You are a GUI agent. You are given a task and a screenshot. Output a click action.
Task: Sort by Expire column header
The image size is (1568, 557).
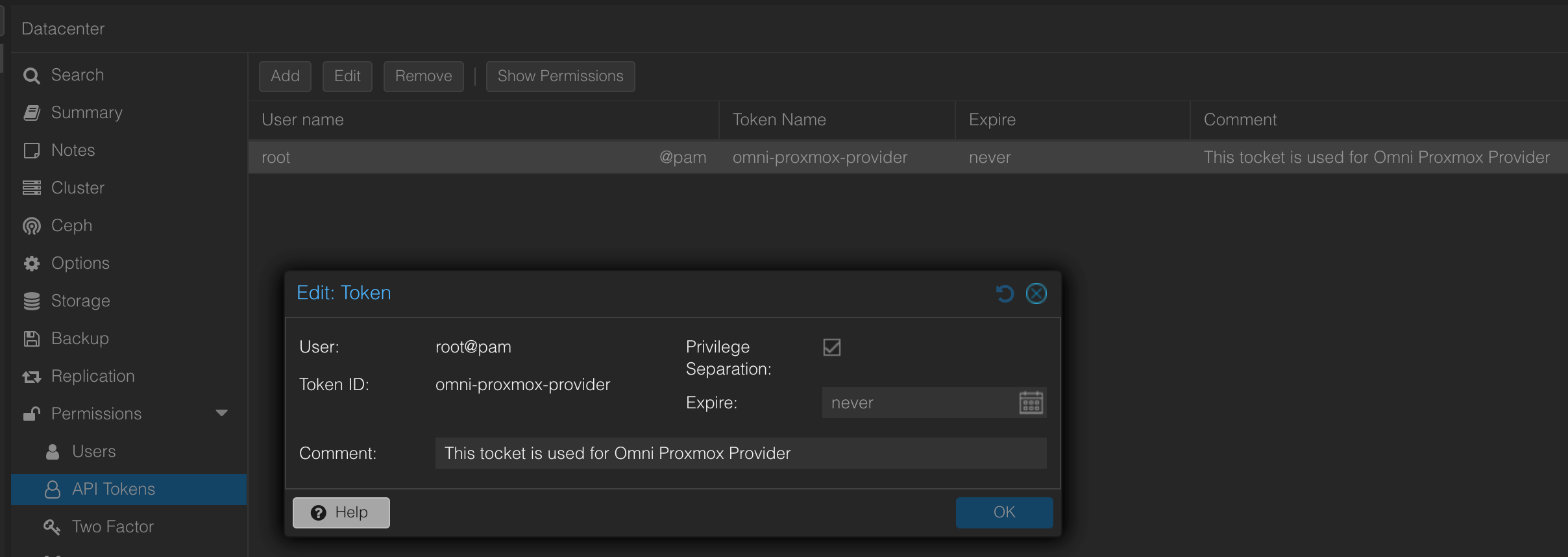[x=1073, y=120]
